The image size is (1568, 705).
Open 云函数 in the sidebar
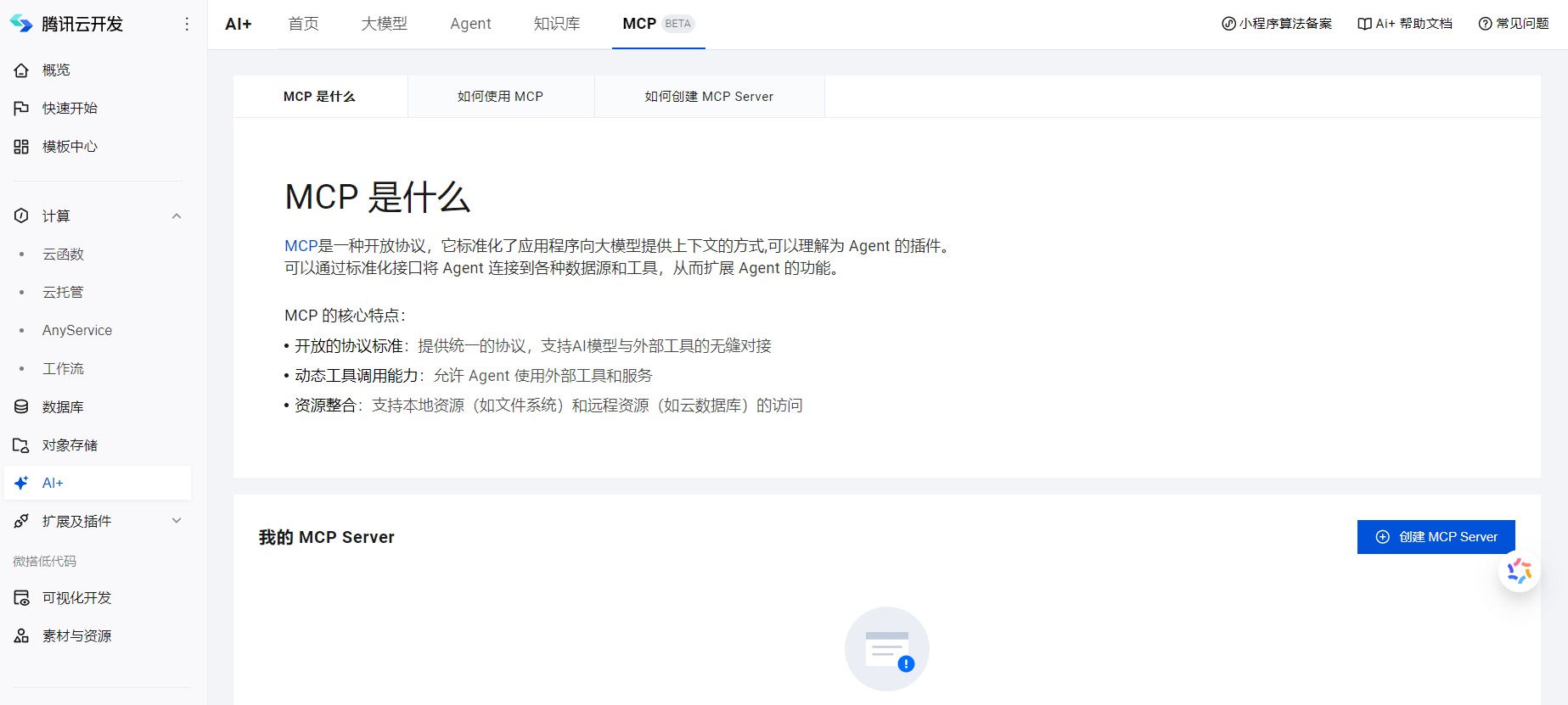click(63, 255)
